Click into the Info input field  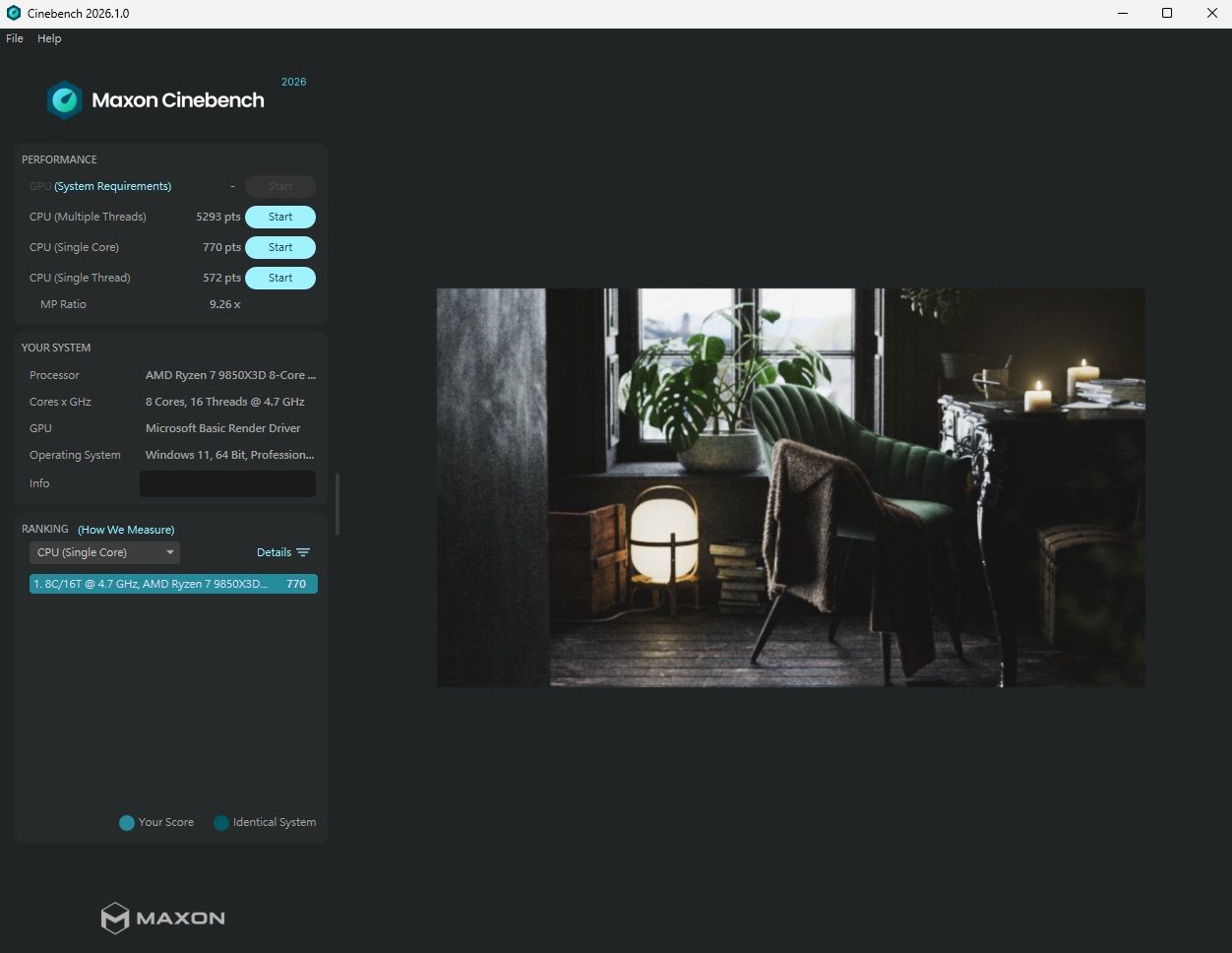[227, 483]
